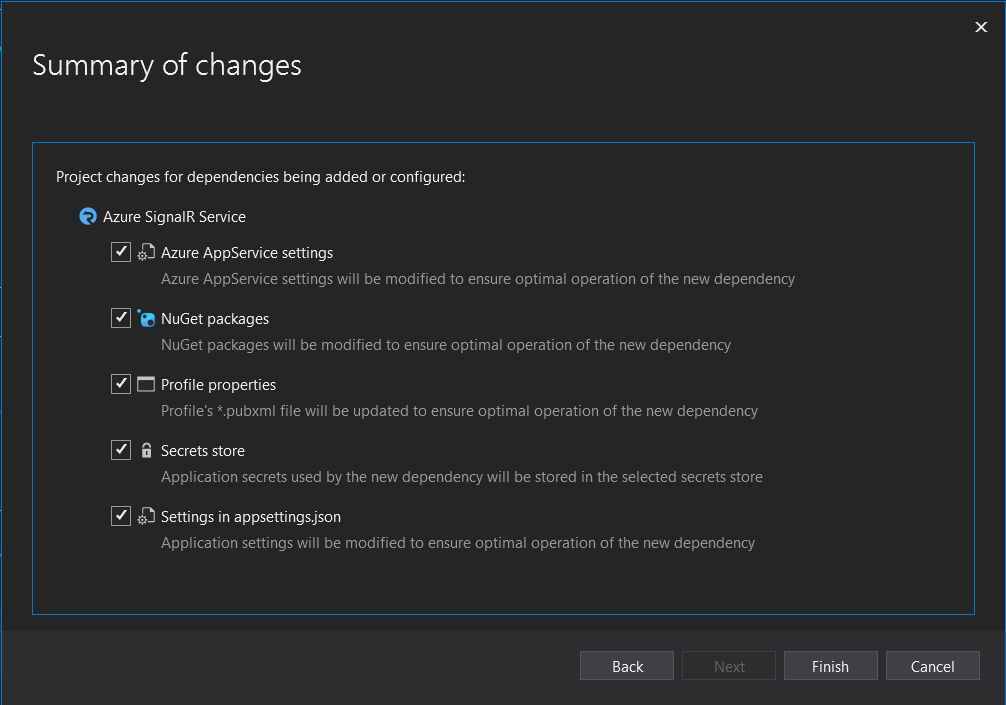Cancel the Summary of changes dialog
This screenshot has width=1006, height=705.
932,666
